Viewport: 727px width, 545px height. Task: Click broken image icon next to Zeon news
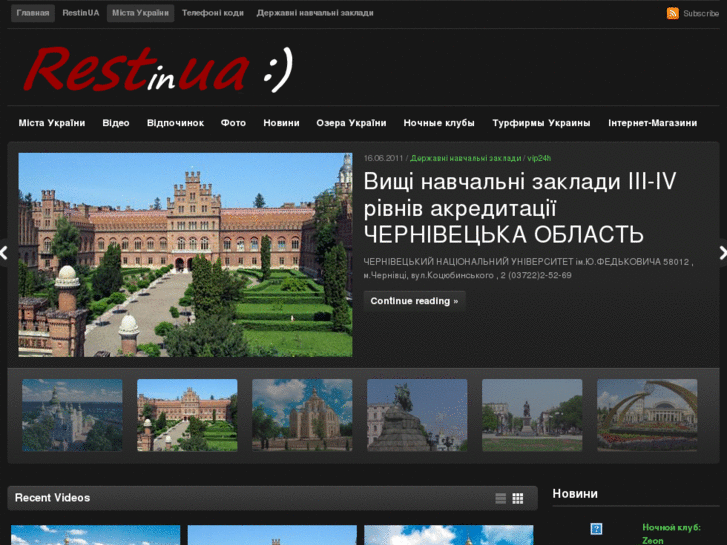click(596, 528)
